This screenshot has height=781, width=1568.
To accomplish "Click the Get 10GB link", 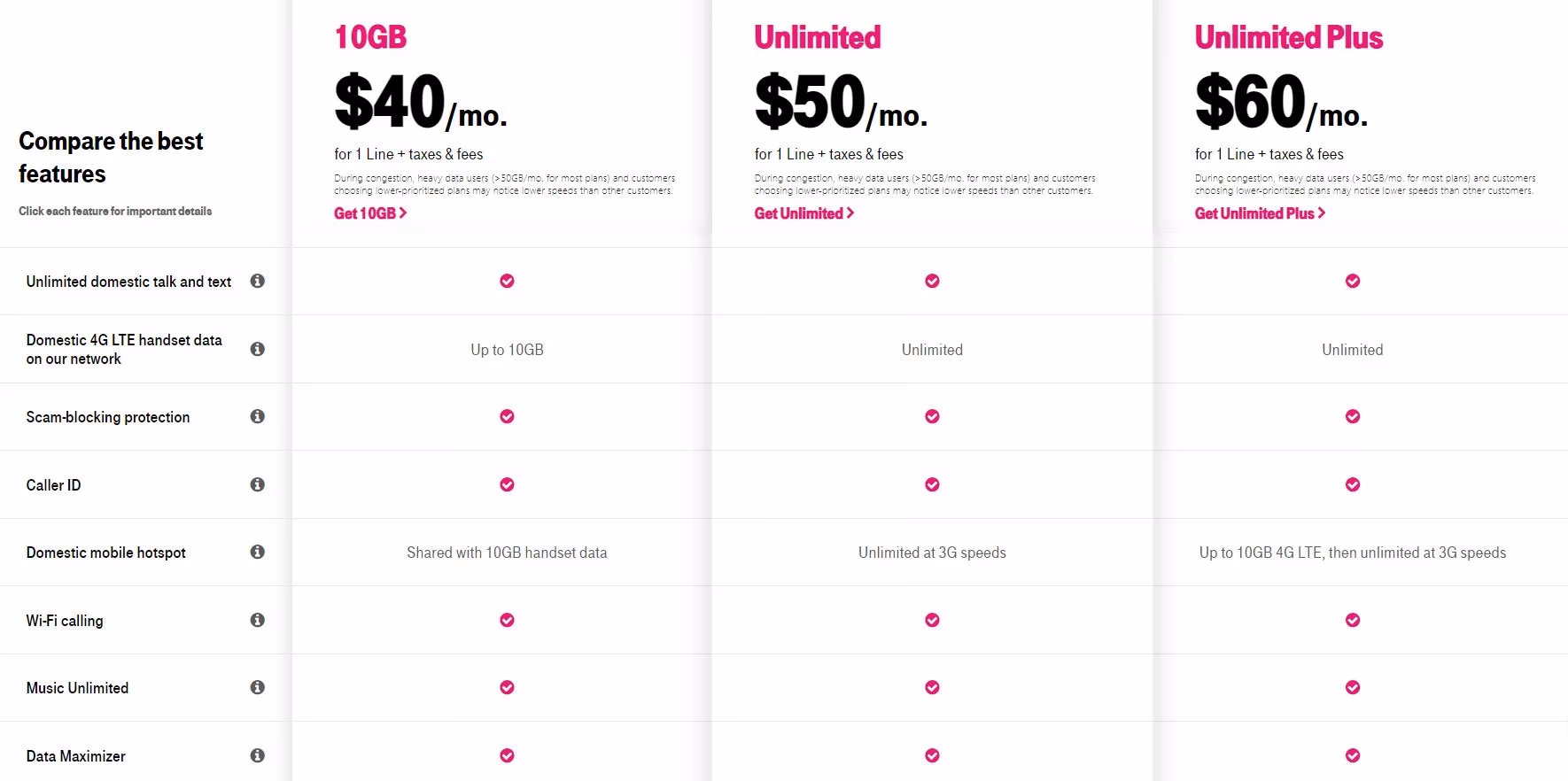I will tap(370, 213).
